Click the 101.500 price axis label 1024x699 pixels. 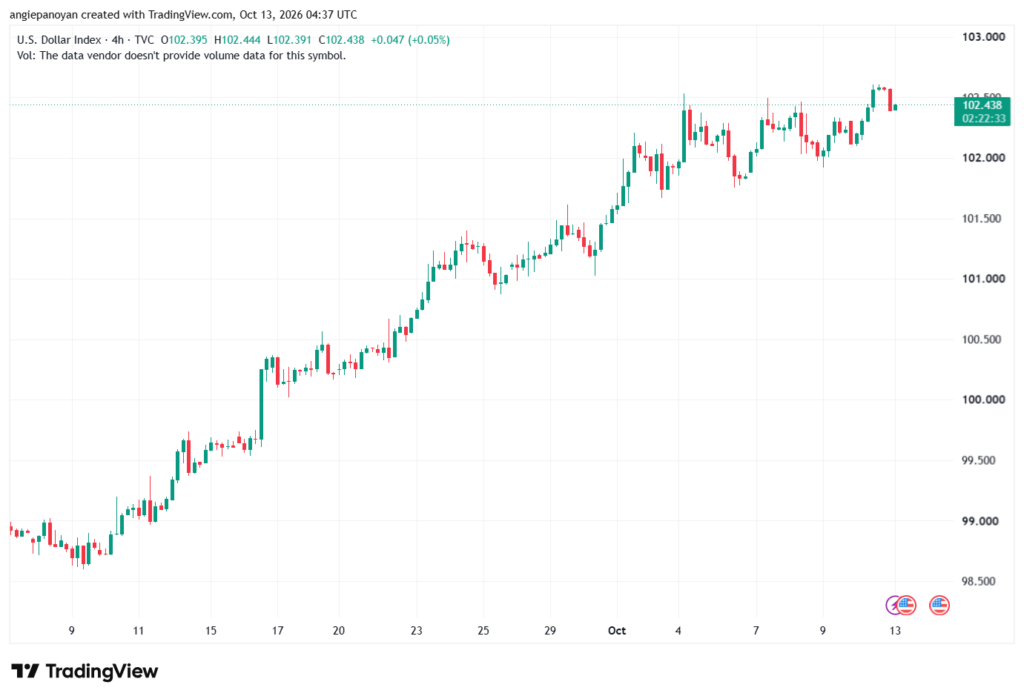[x=982, y=218]
